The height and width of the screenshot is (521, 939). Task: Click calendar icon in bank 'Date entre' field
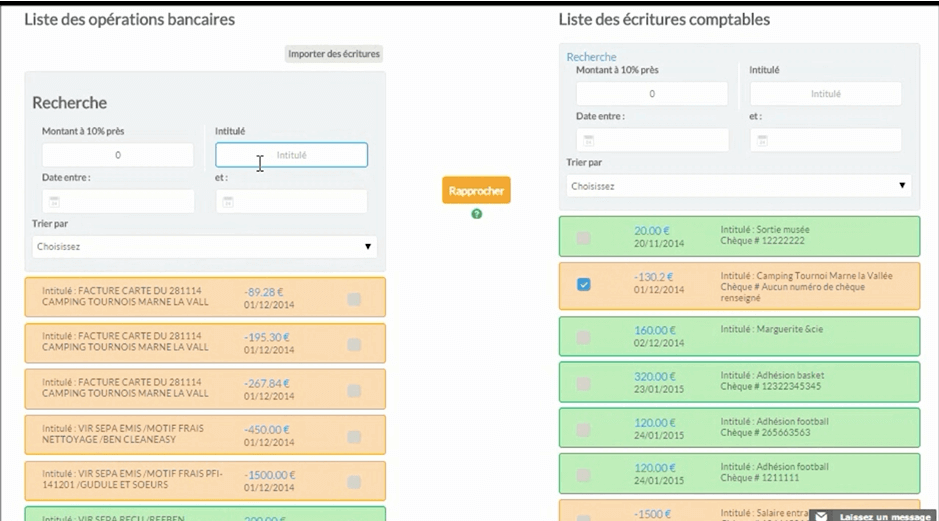(x=54, y=202)
